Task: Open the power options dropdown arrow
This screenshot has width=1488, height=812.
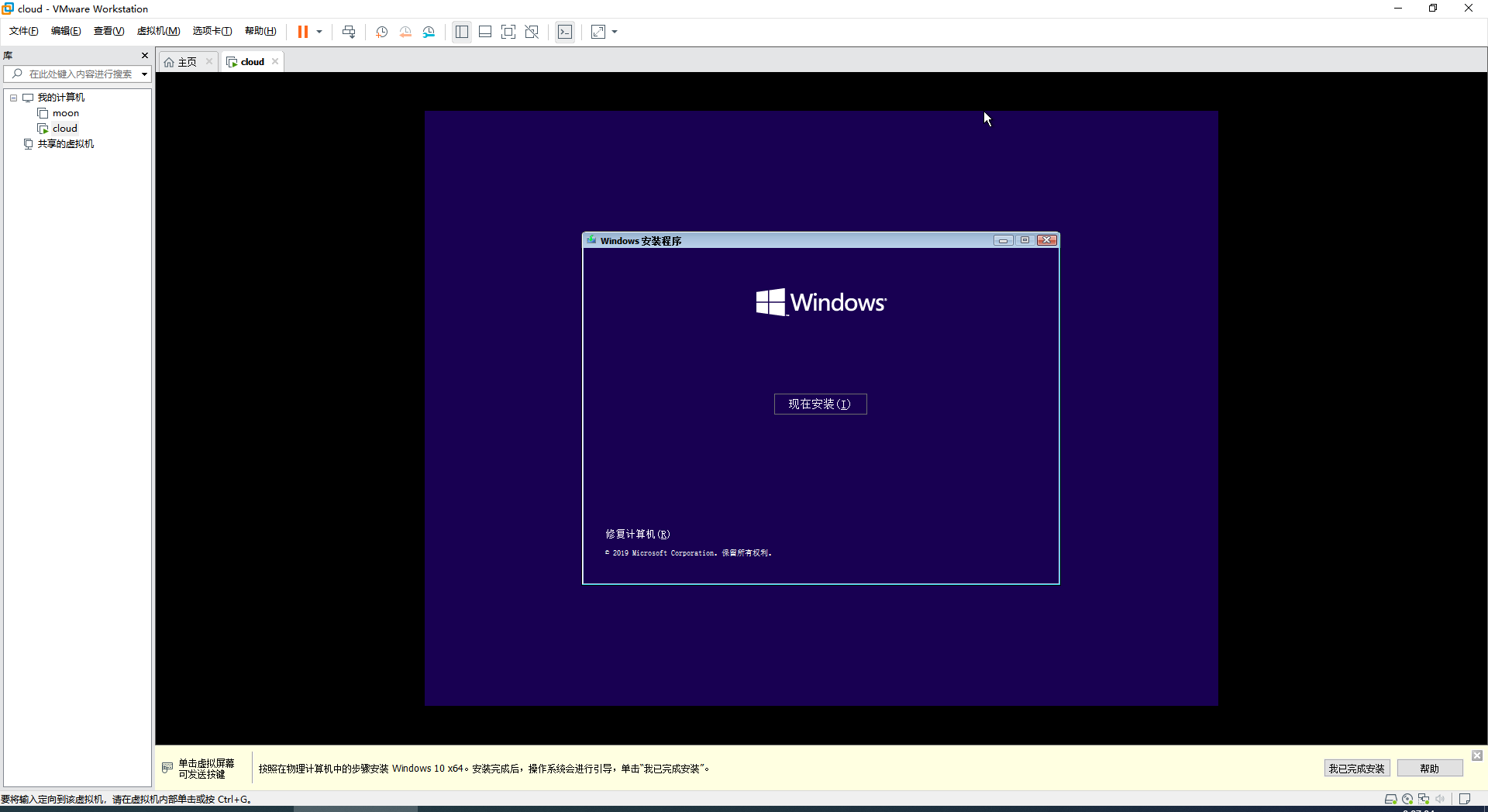Action: 319,32
